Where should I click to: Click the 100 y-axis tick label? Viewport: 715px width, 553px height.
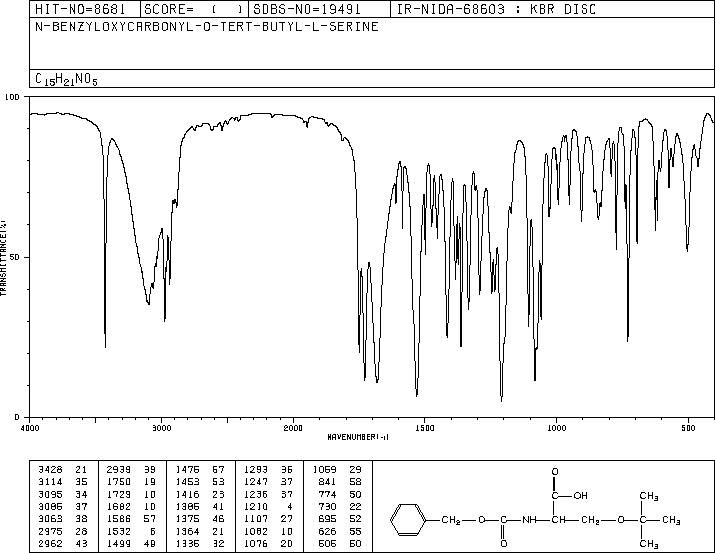12,97
